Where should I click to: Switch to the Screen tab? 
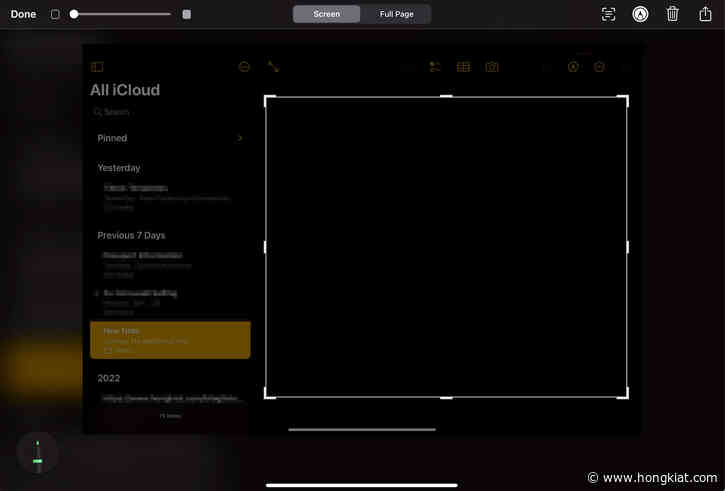click(x=326, y=14)
